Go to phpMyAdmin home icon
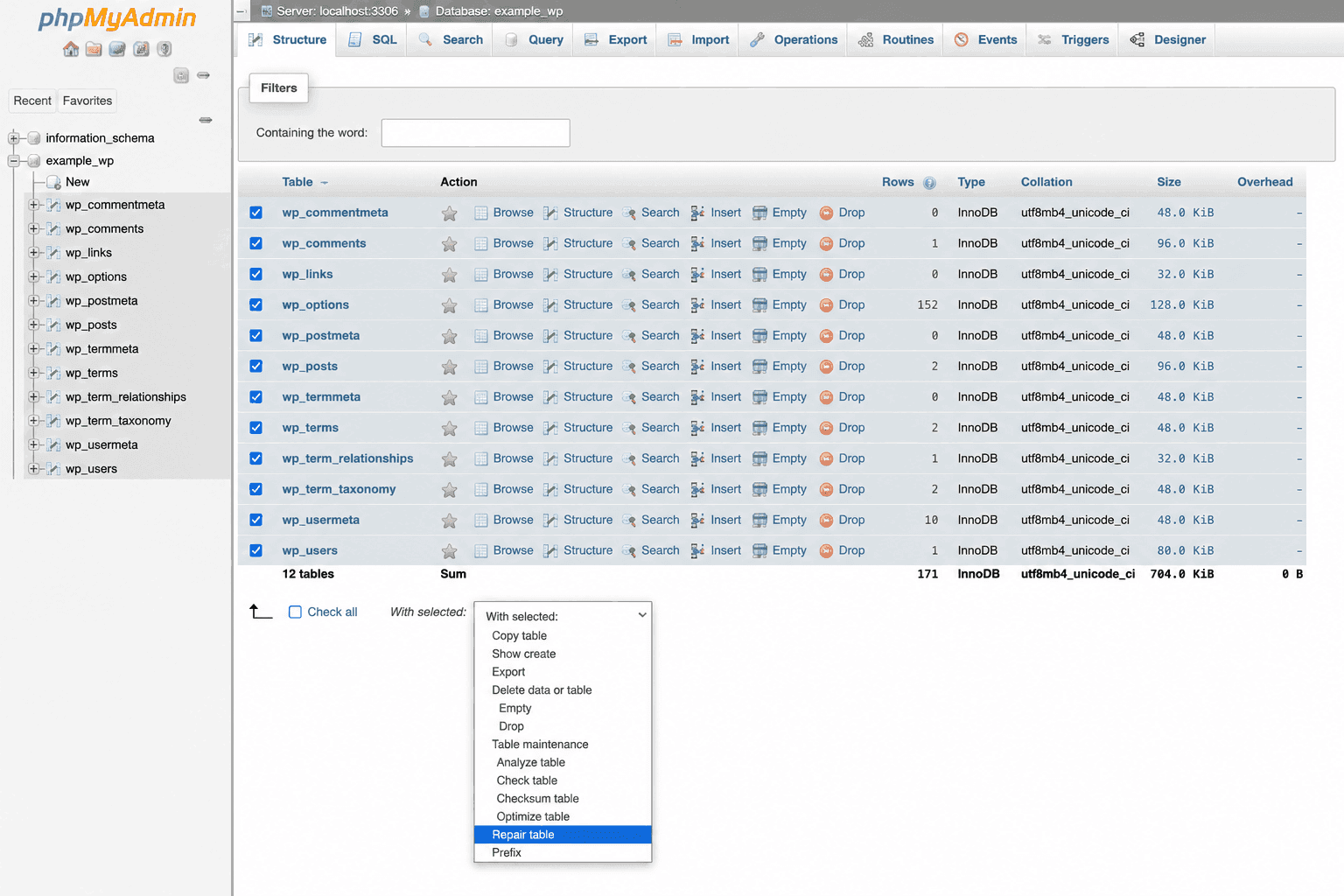 click(71, 49)
